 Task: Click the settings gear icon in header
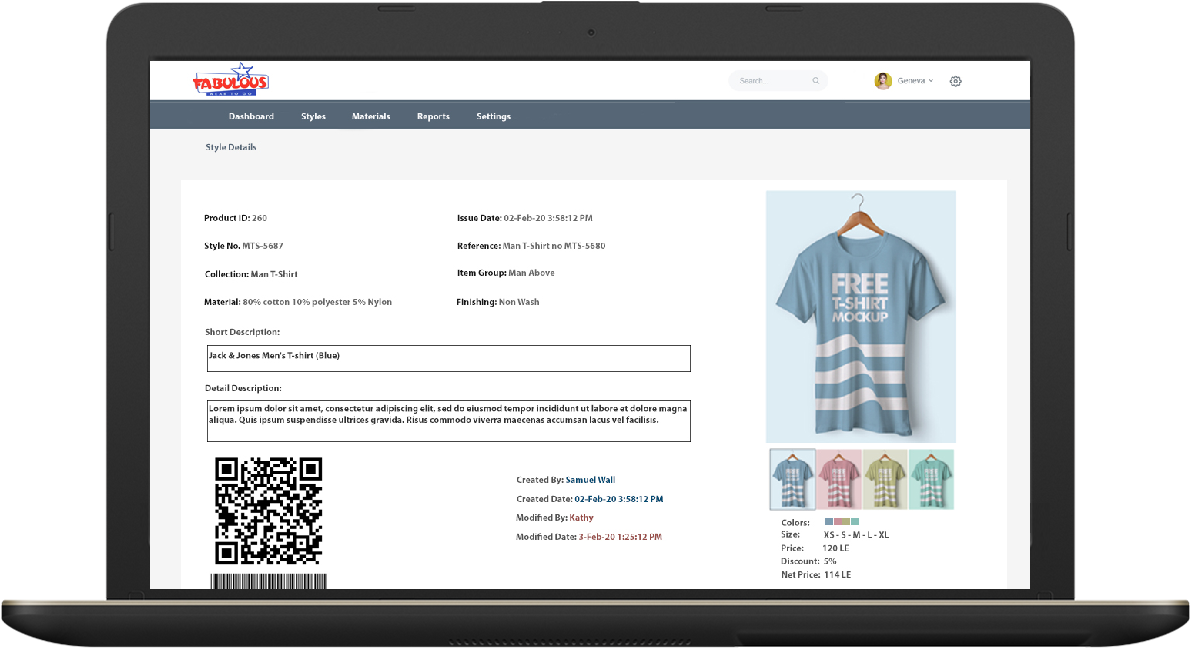coord(955,81)
